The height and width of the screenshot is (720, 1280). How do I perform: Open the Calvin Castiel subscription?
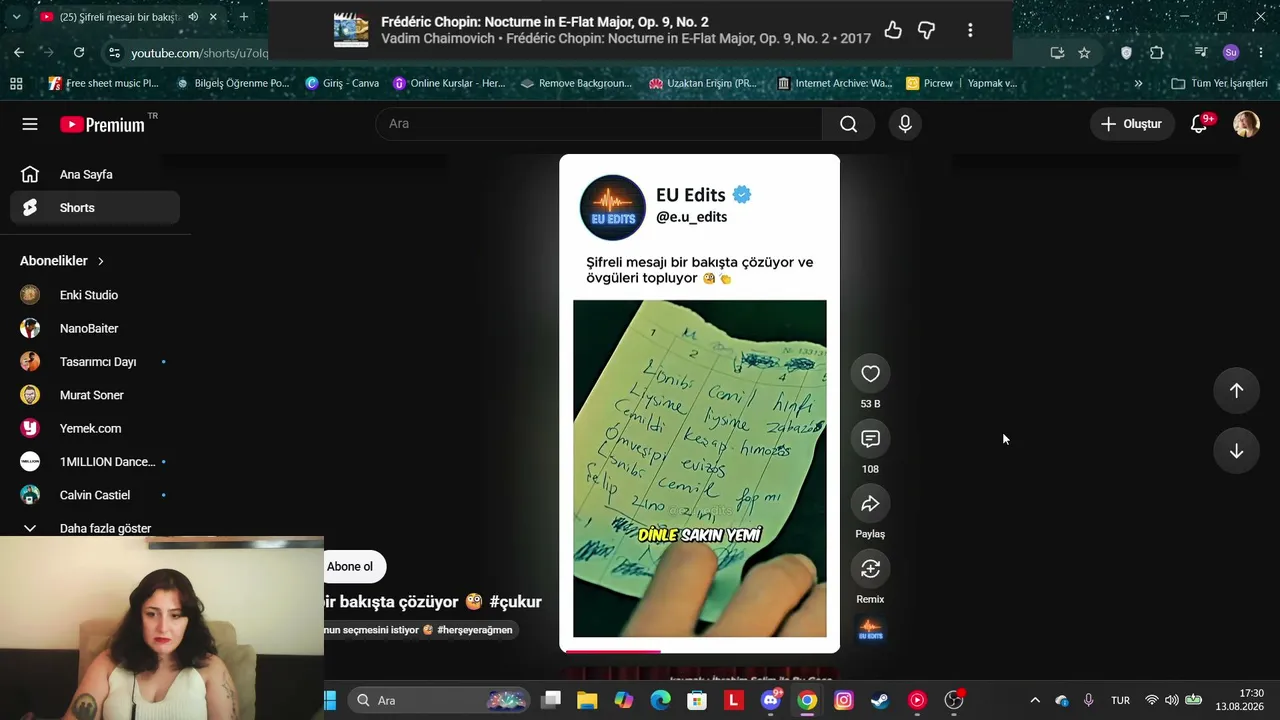click(x=95, y=495)
